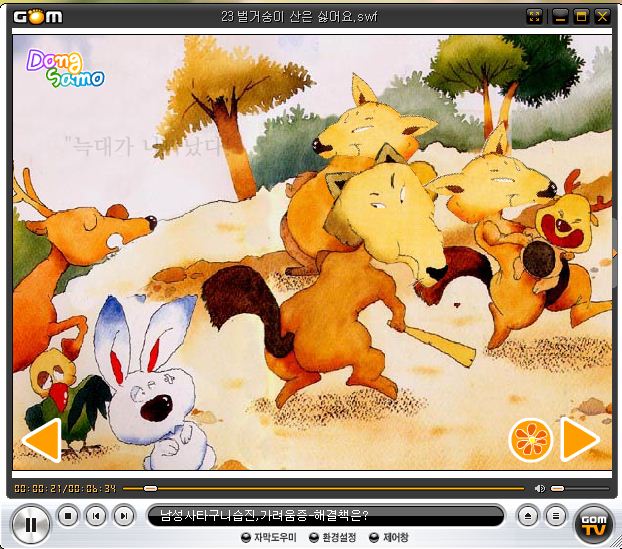Open the playlist button
Screen dimensions: 622x549
coord(556,516)
